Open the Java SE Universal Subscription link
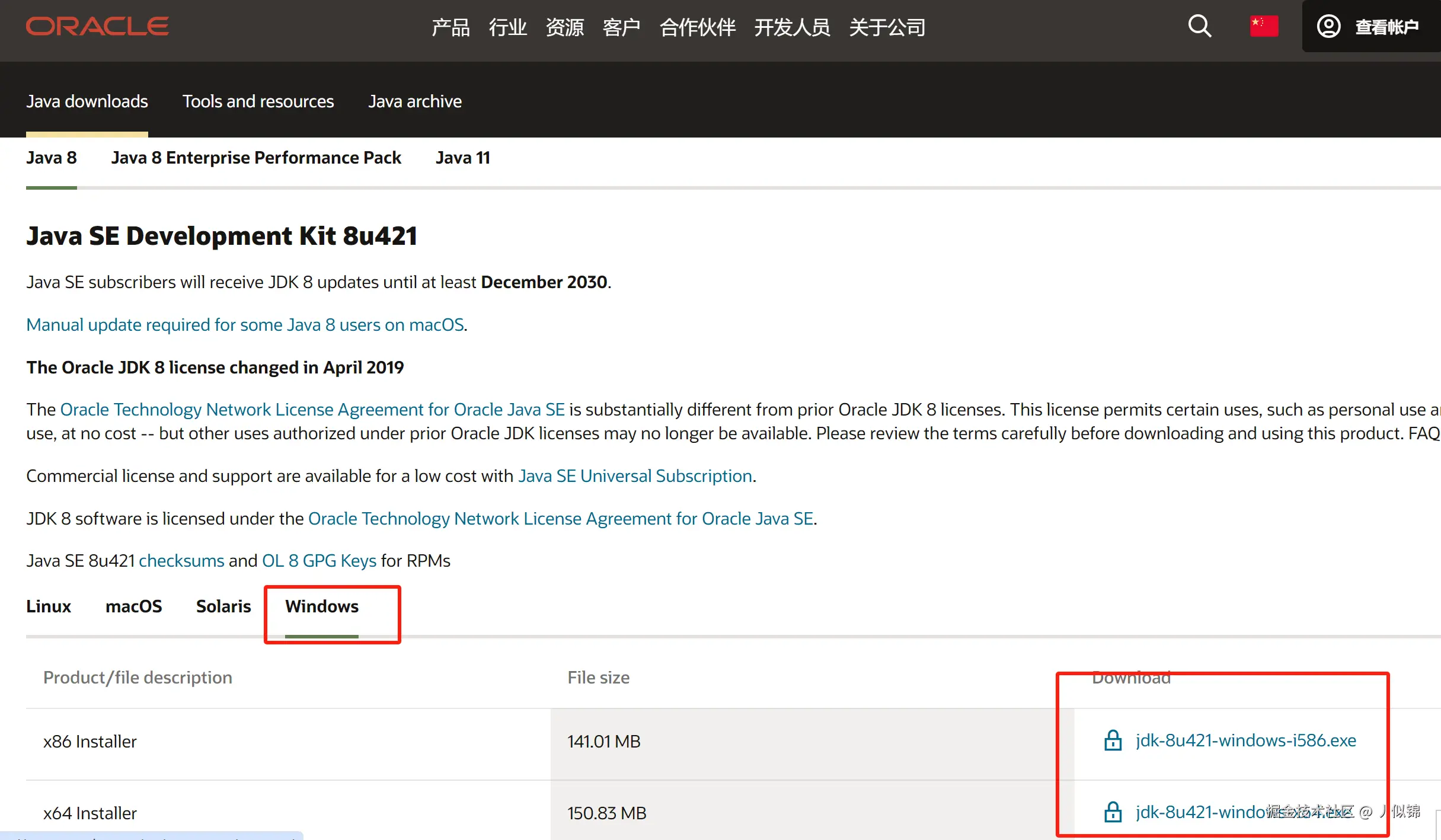 pos(635,476)
